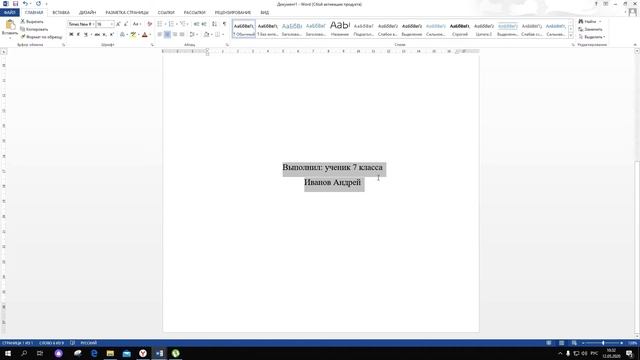This screenshot has height=360, width=640.
Task: Toggle Underline formatting
Action: pos(86,34)
